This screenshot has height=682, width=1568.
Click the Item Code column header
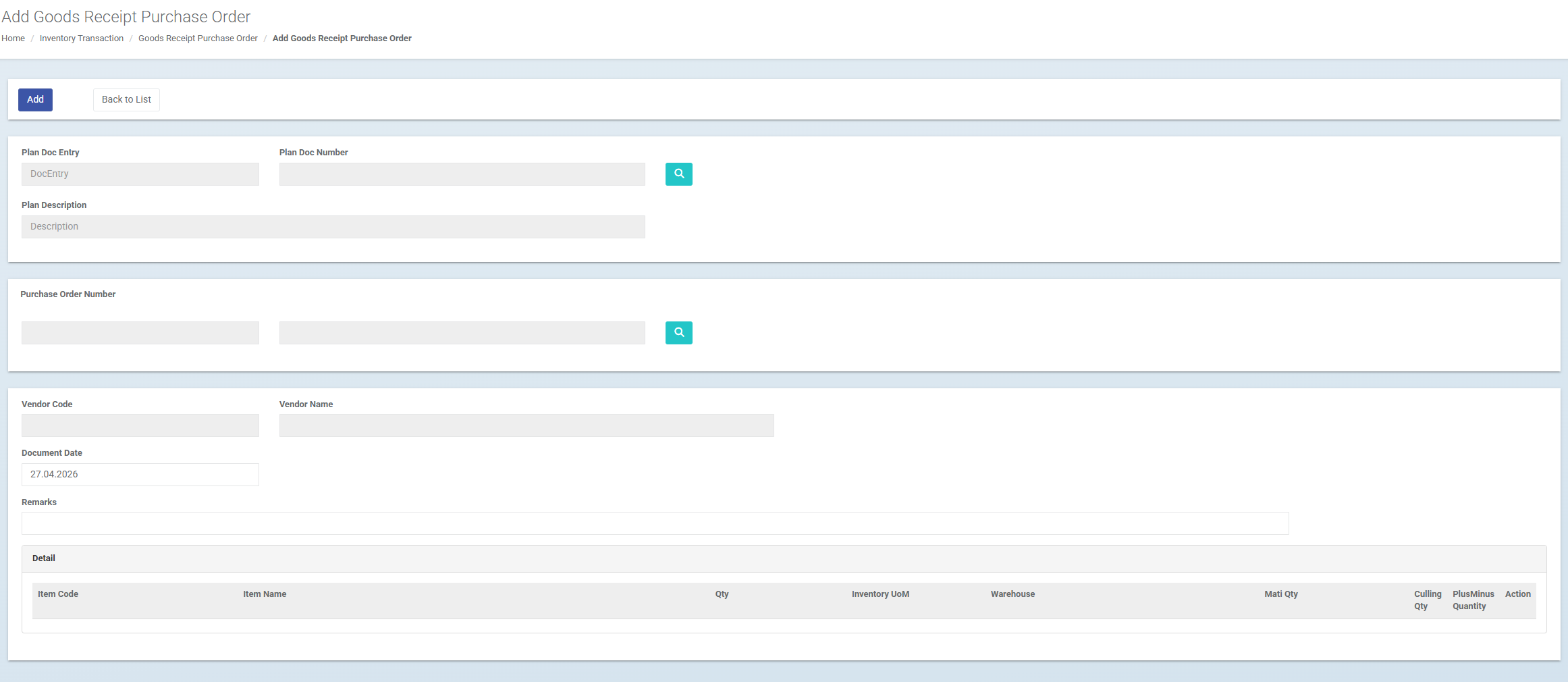(x=58, y=594)
